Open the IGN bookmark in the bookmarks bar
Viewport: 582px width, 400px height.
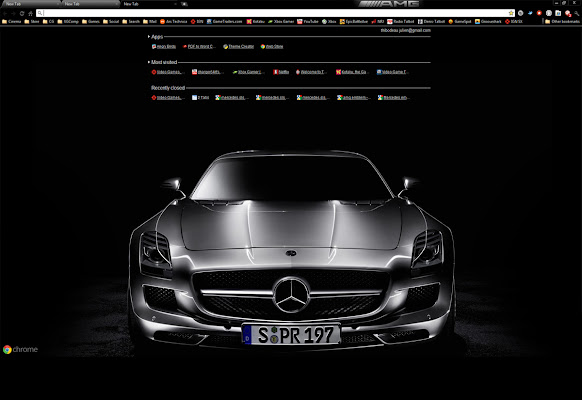tap(197, 22)
